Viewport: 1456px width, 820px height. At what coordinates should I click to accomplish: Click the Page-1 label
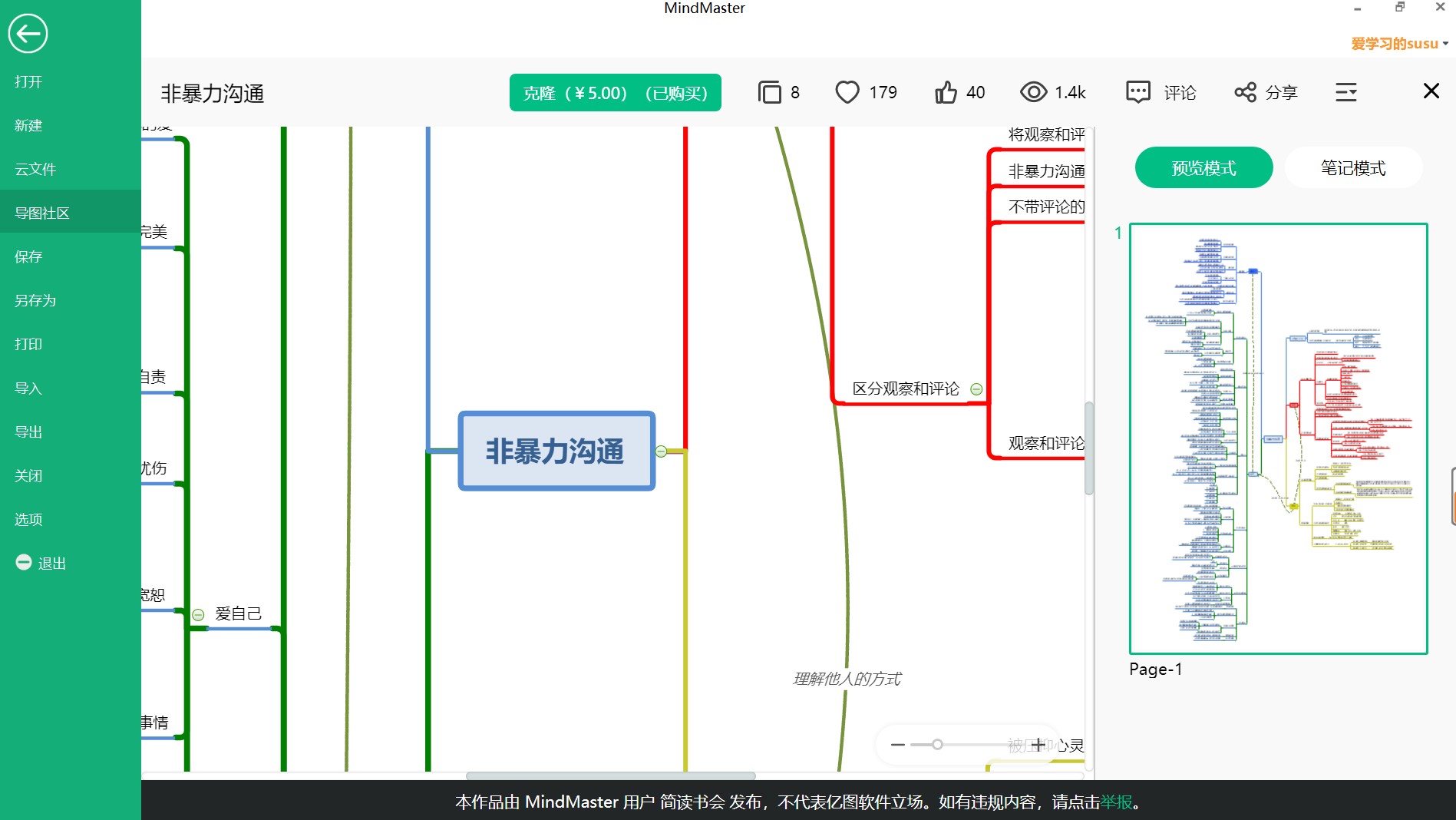pos(1155,669)
